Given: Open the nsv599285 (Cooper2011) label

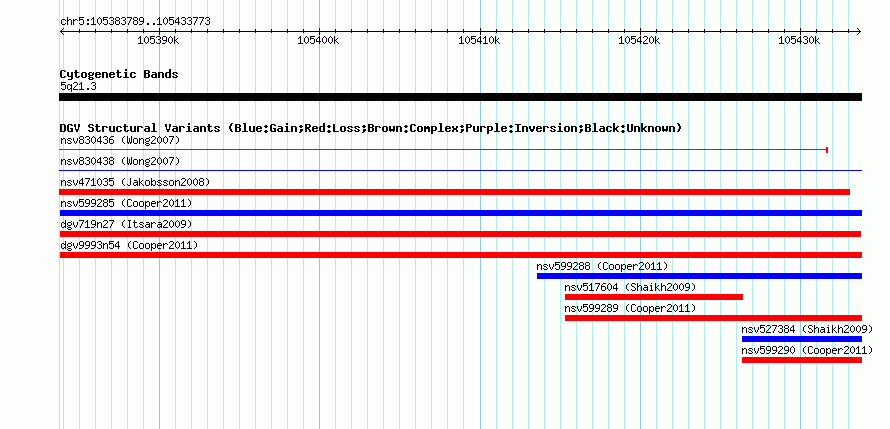Looking at the screenshot, I should click(x=126, y=203).
